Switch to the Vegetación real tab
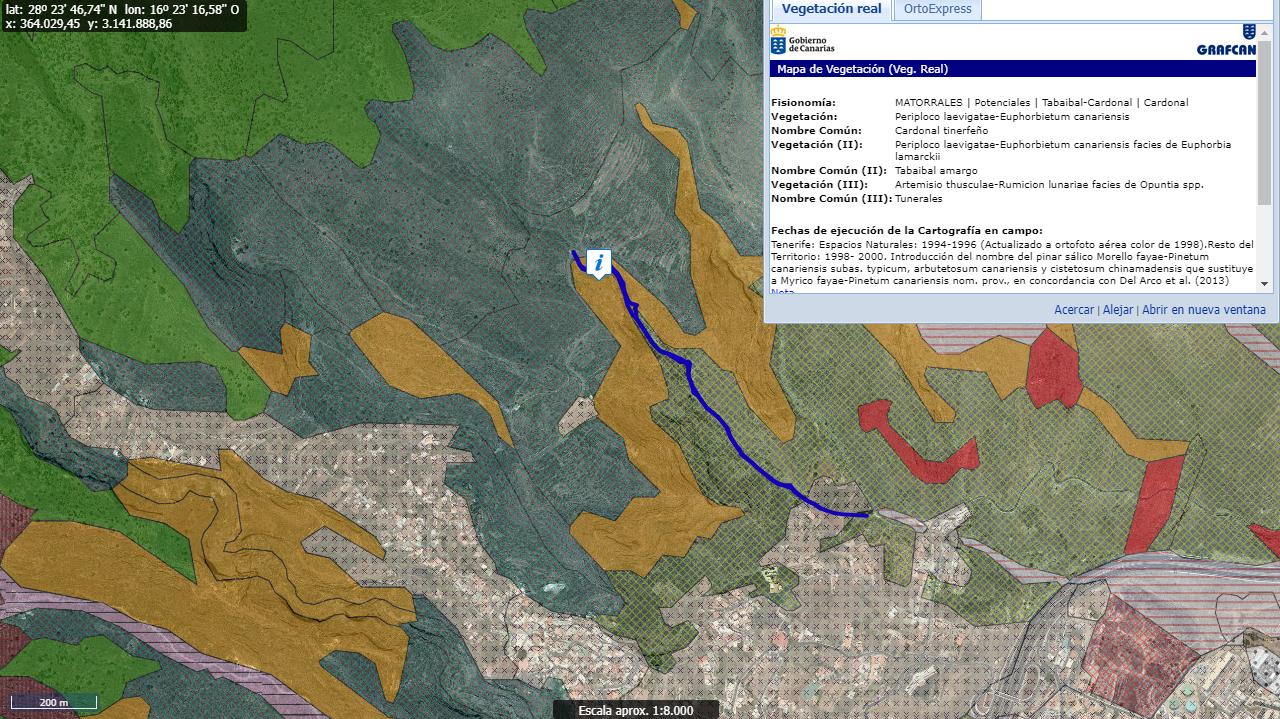 (x=831, y=9)
